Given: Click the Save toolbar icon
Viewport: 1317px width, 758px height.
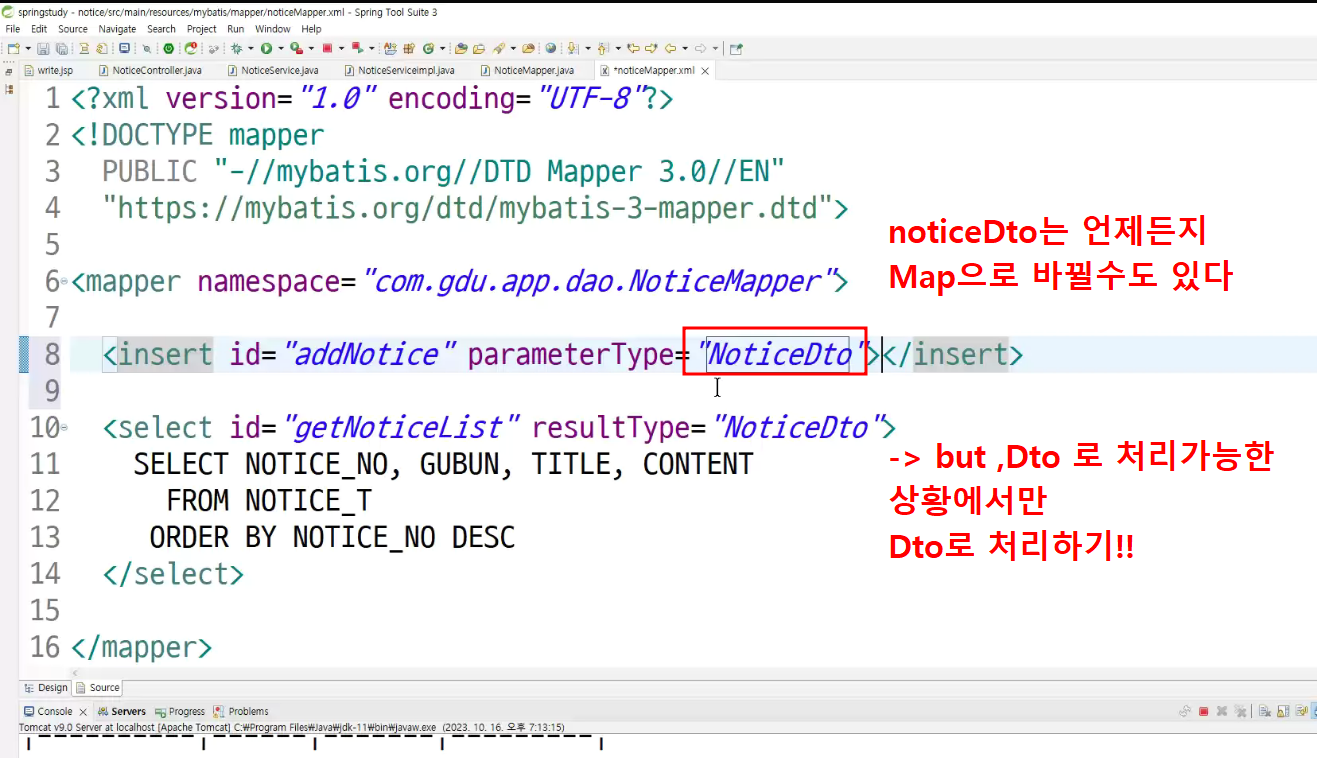Looking at the screenshot, I should (43, 48).
